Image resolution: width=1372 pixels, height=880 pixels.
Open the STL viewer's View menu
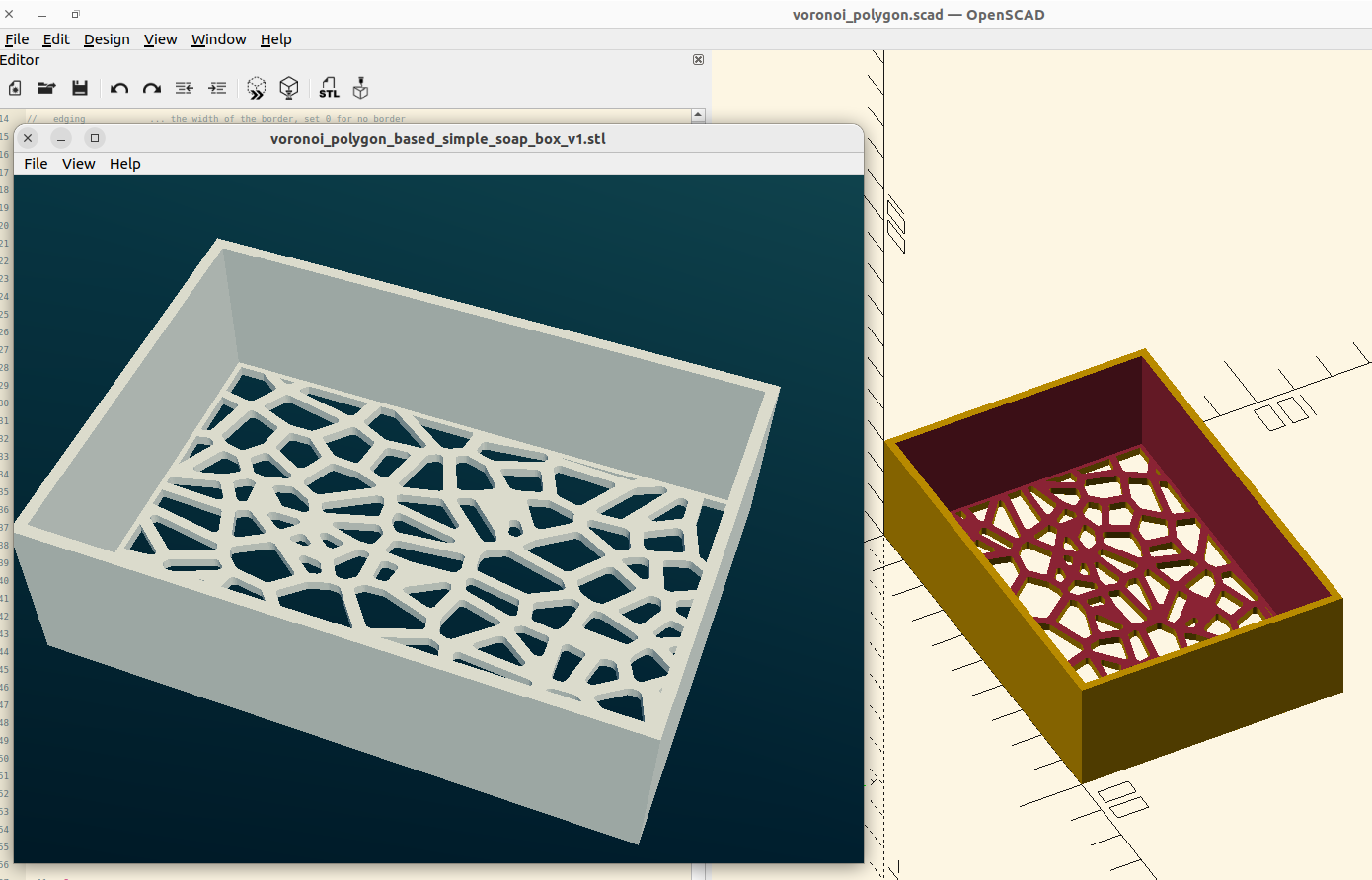click(x=78, y=164)
